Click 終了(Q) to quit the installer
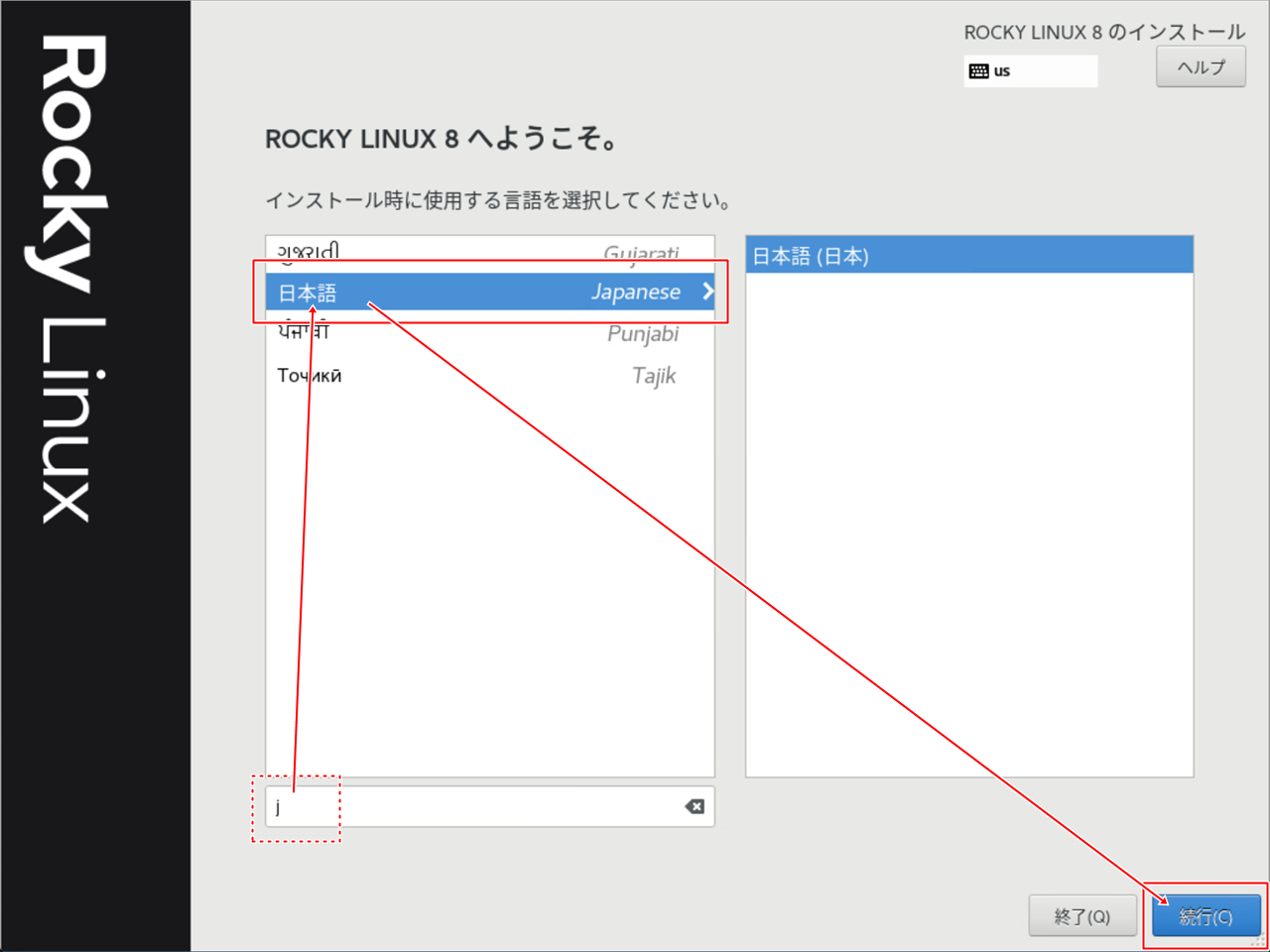This screenshot has height=952, width=1270. click(1081, 916)
